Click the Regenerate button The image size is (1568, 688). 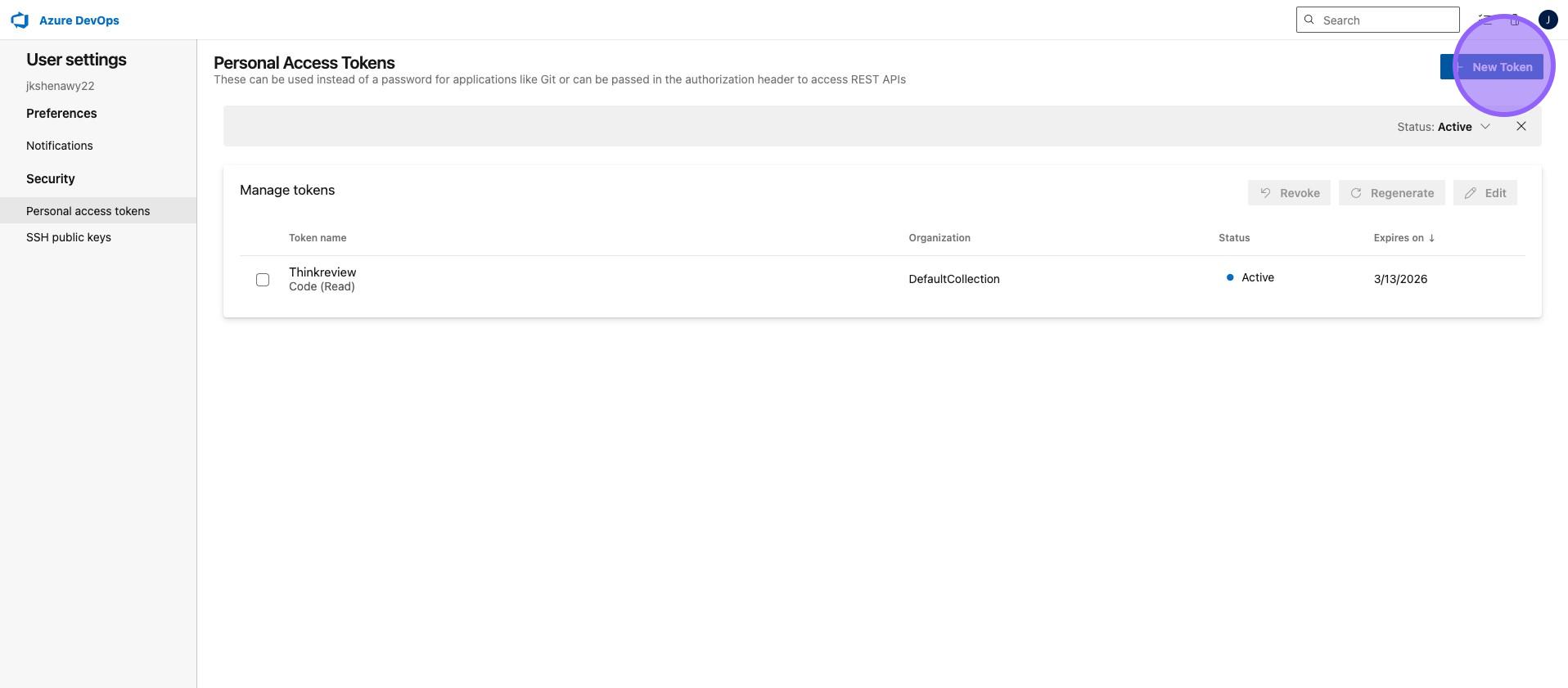tap(1391, 193)
